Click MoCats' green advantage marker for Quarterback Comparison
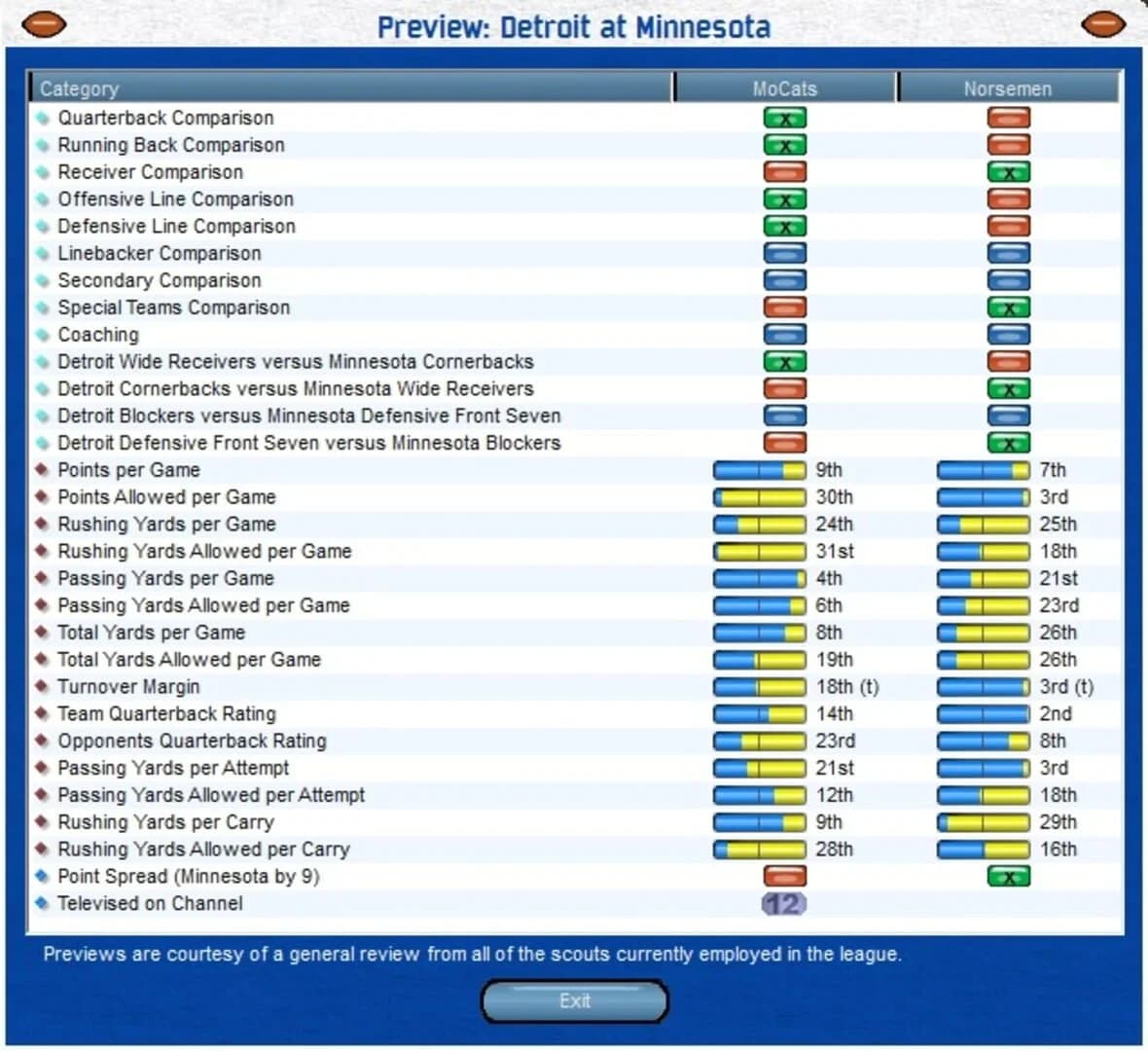Viewport: 1148px width, 1051px height. click(785, 118)
